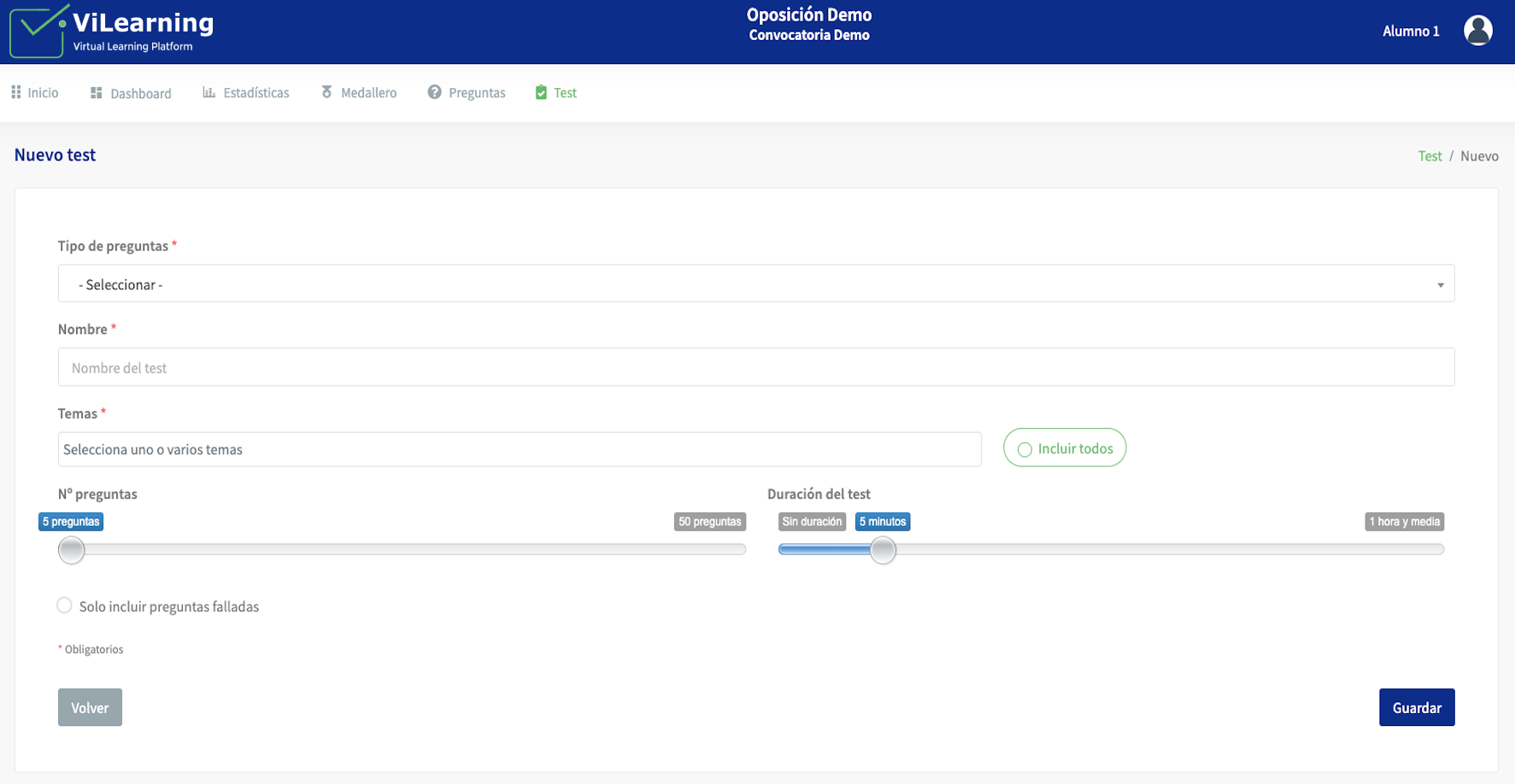The height and width of the screenshot is (784, 1515).
Task: Click the Inicio grid icon
Action: (16, 92)
